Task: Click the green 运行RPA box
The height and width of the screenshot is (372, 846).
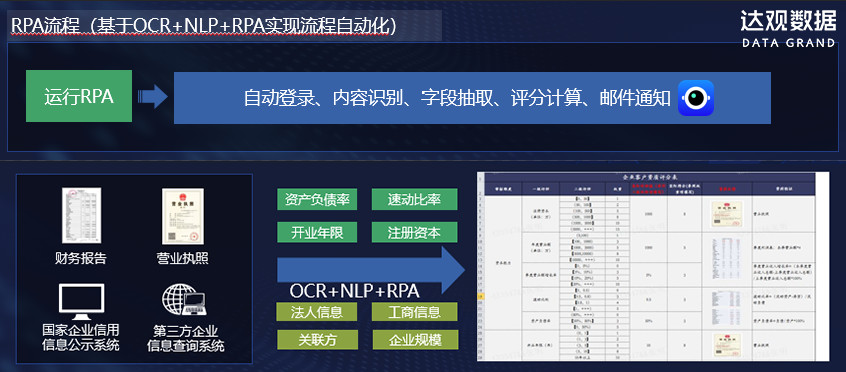Action: click(79, 96)
